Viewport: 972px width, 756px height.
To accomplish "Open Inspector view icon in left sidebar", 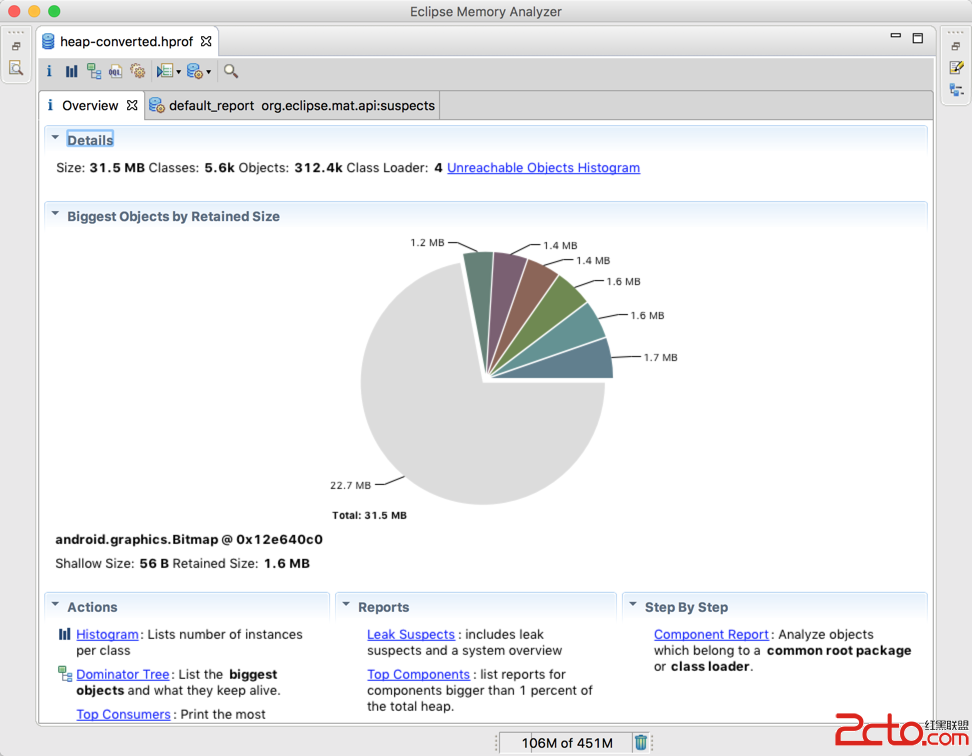I will tap(16, 68).
